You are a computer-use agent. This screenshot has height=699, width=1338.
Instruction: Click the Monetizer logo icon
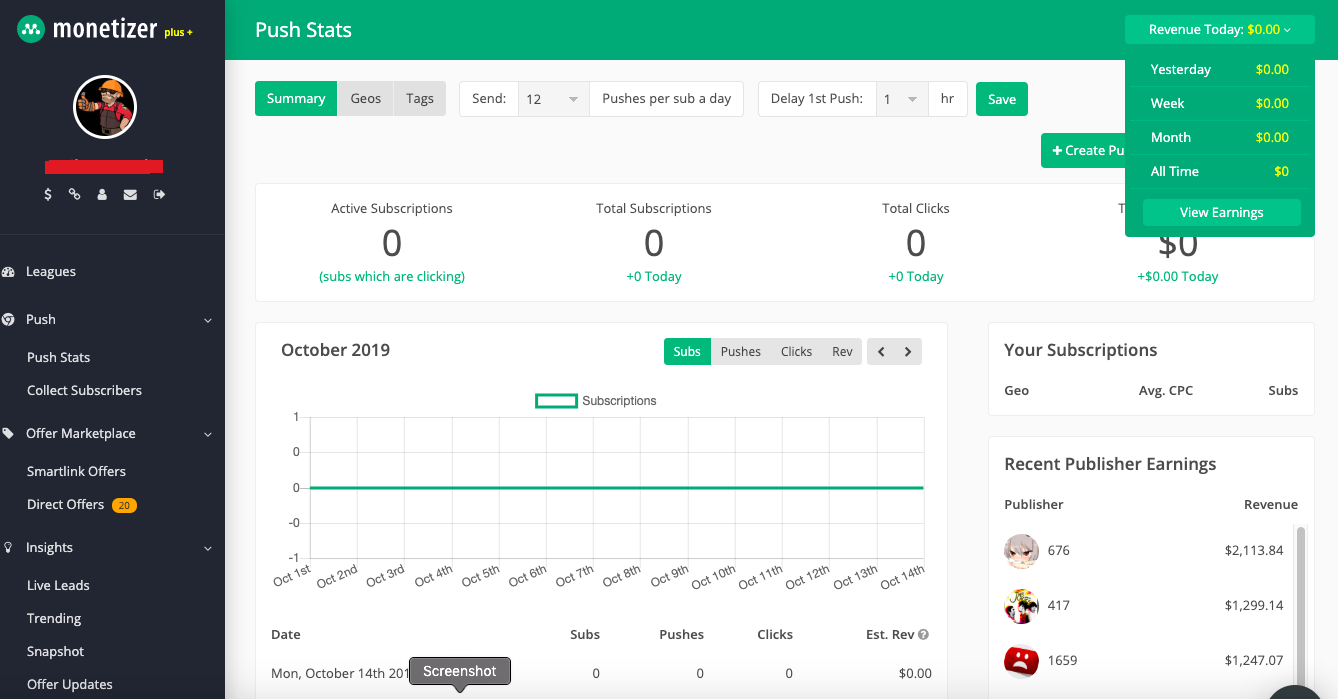pos(31,29)
